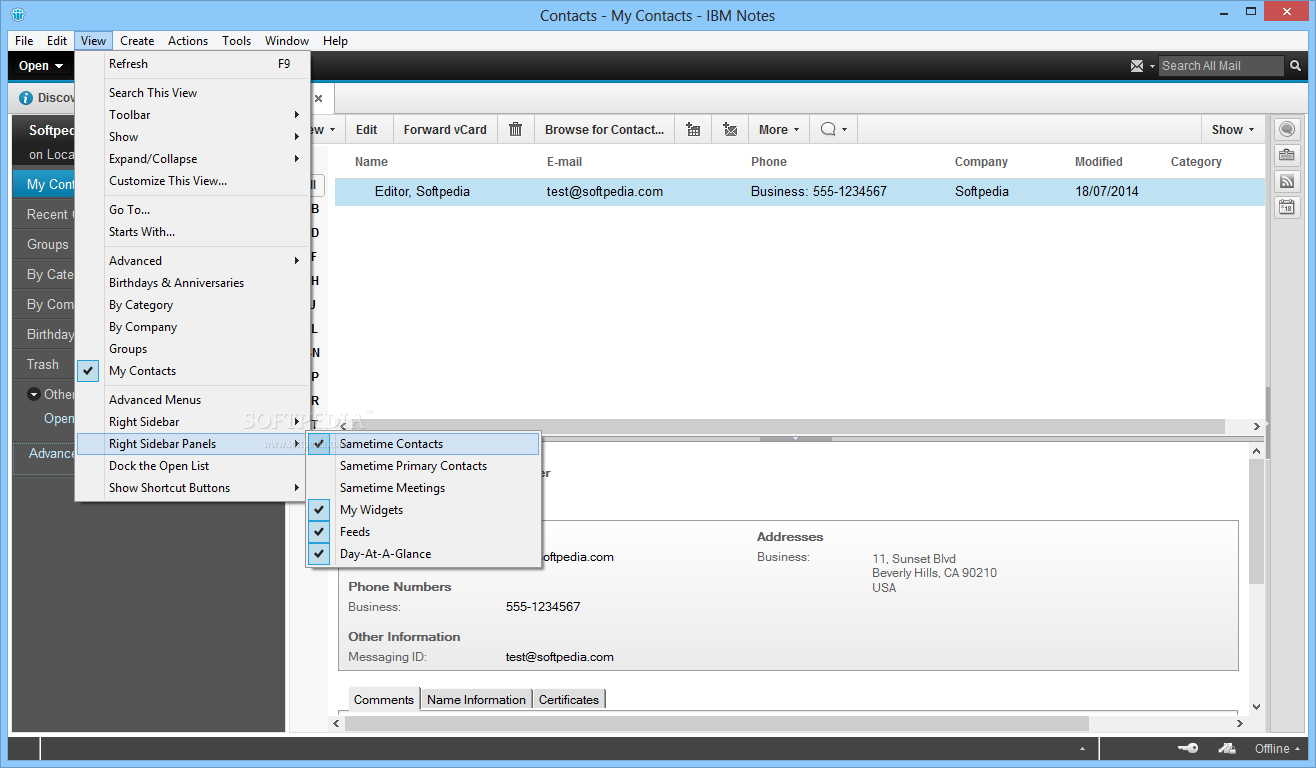Toggle the My Widgets panel
This screenshot has height=768, width=1316.
(x=423, y=510)
